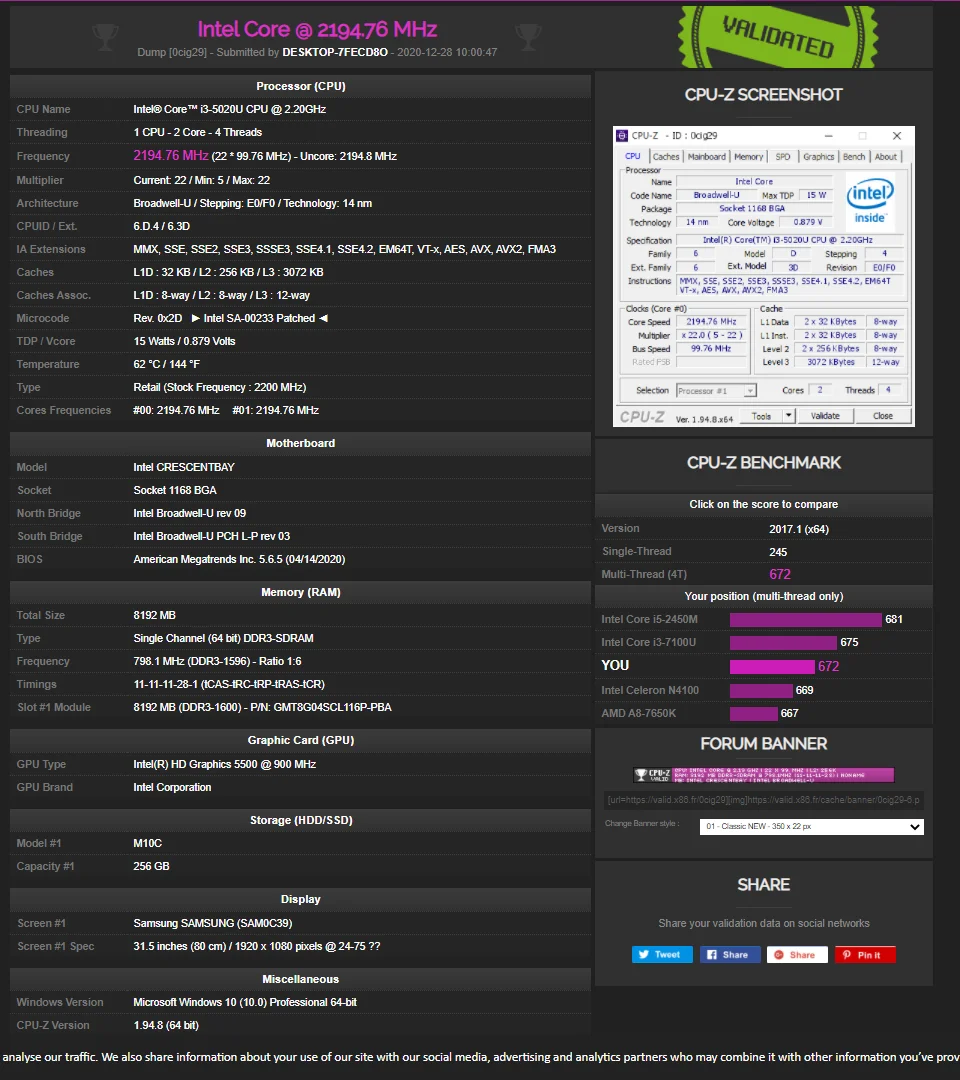960x1080 pixels.
Task: Click the CPU-Z app icon in screenshot titlebar
Action: coord(622,136)
